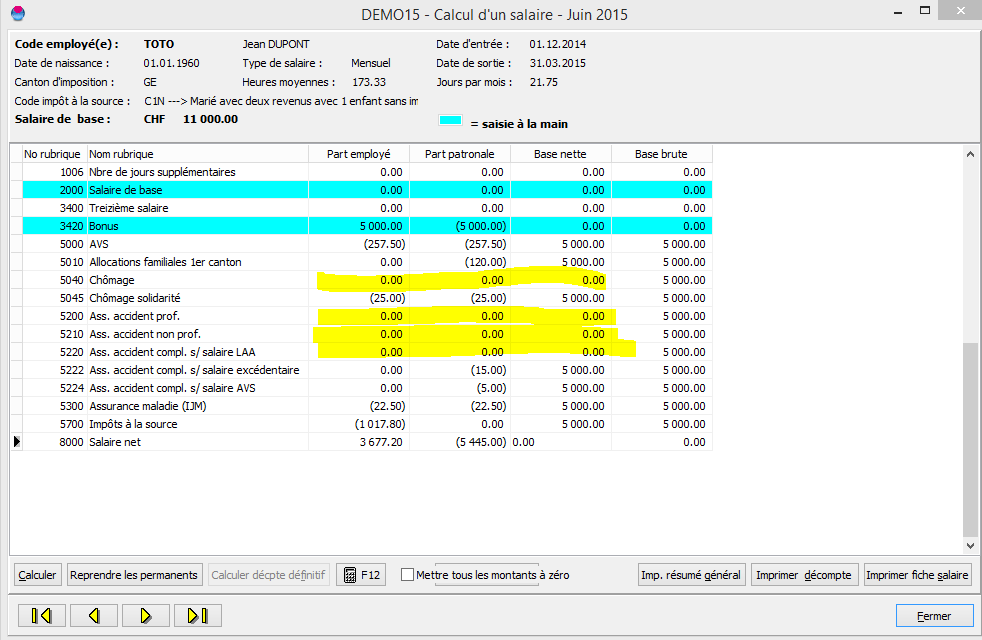
Task: Click the vertical scrollbar thumb
Action: pyautogui.click(x=970, y=438)
